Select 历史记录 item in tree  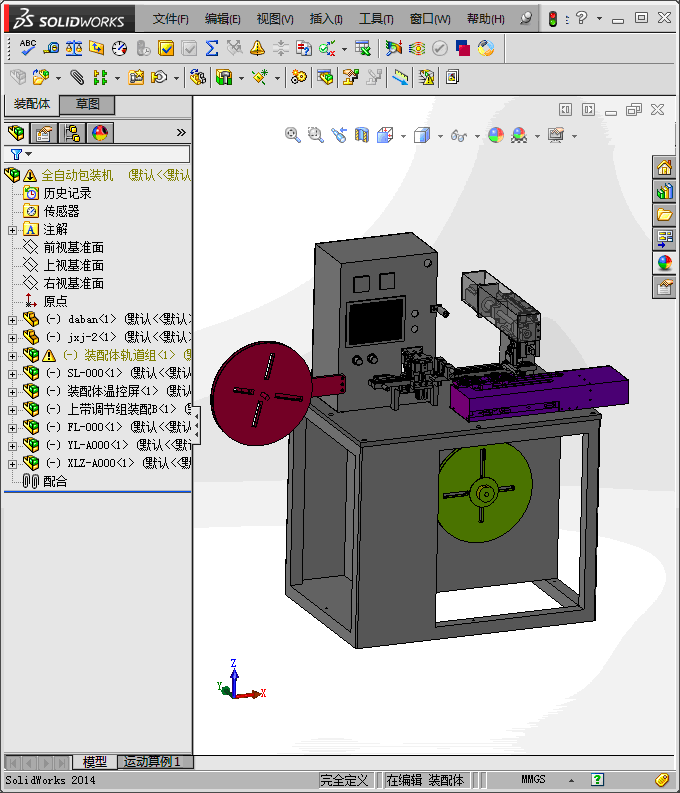[68, 193]
